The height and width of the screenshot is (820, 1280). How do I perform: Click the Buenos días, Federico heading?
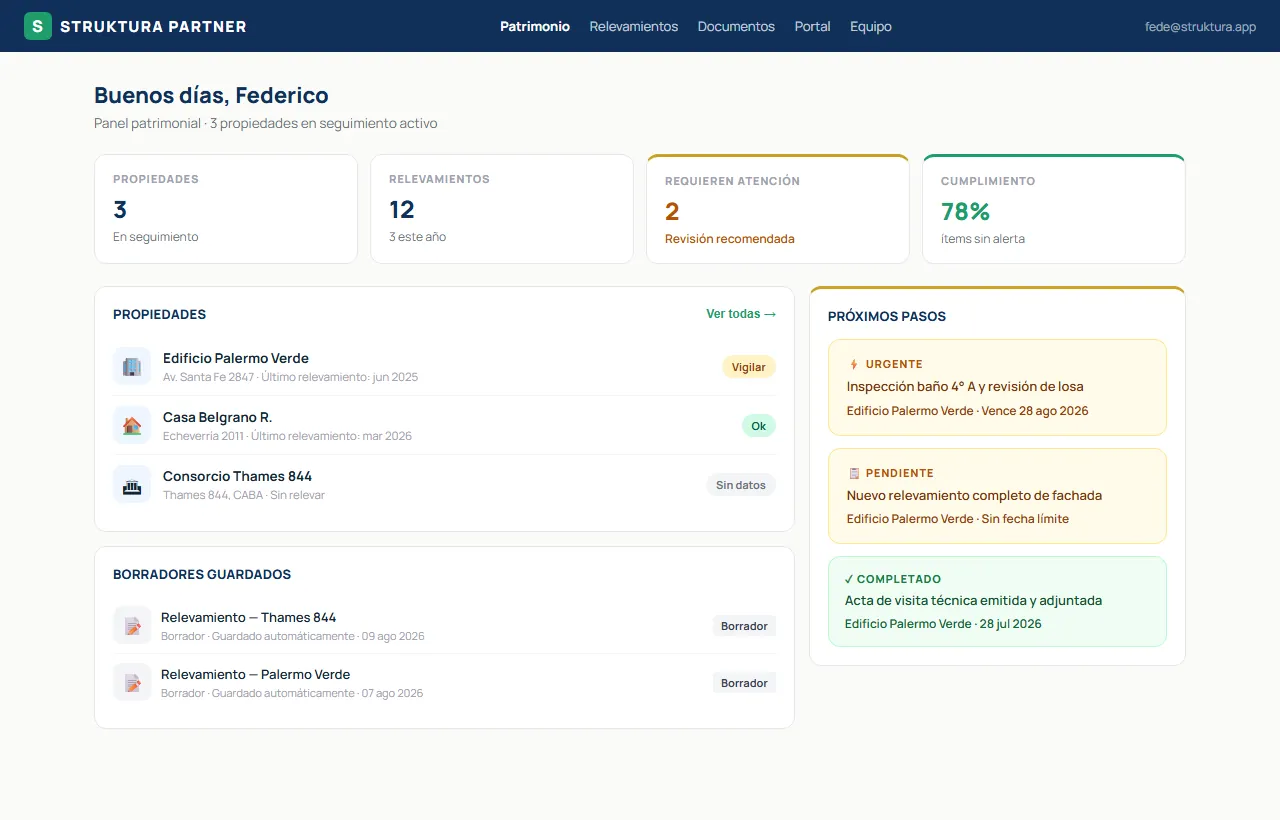(211, 96)
